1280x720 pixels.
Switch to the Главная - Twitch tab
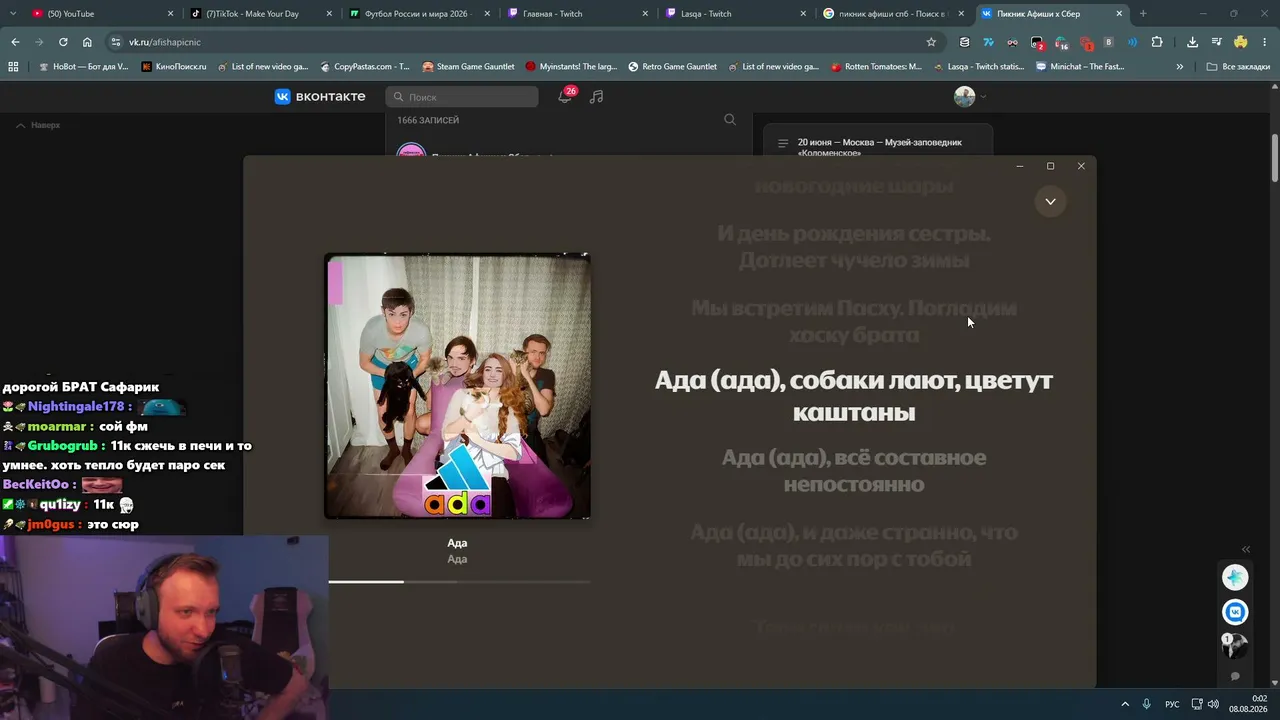(576, 14)
